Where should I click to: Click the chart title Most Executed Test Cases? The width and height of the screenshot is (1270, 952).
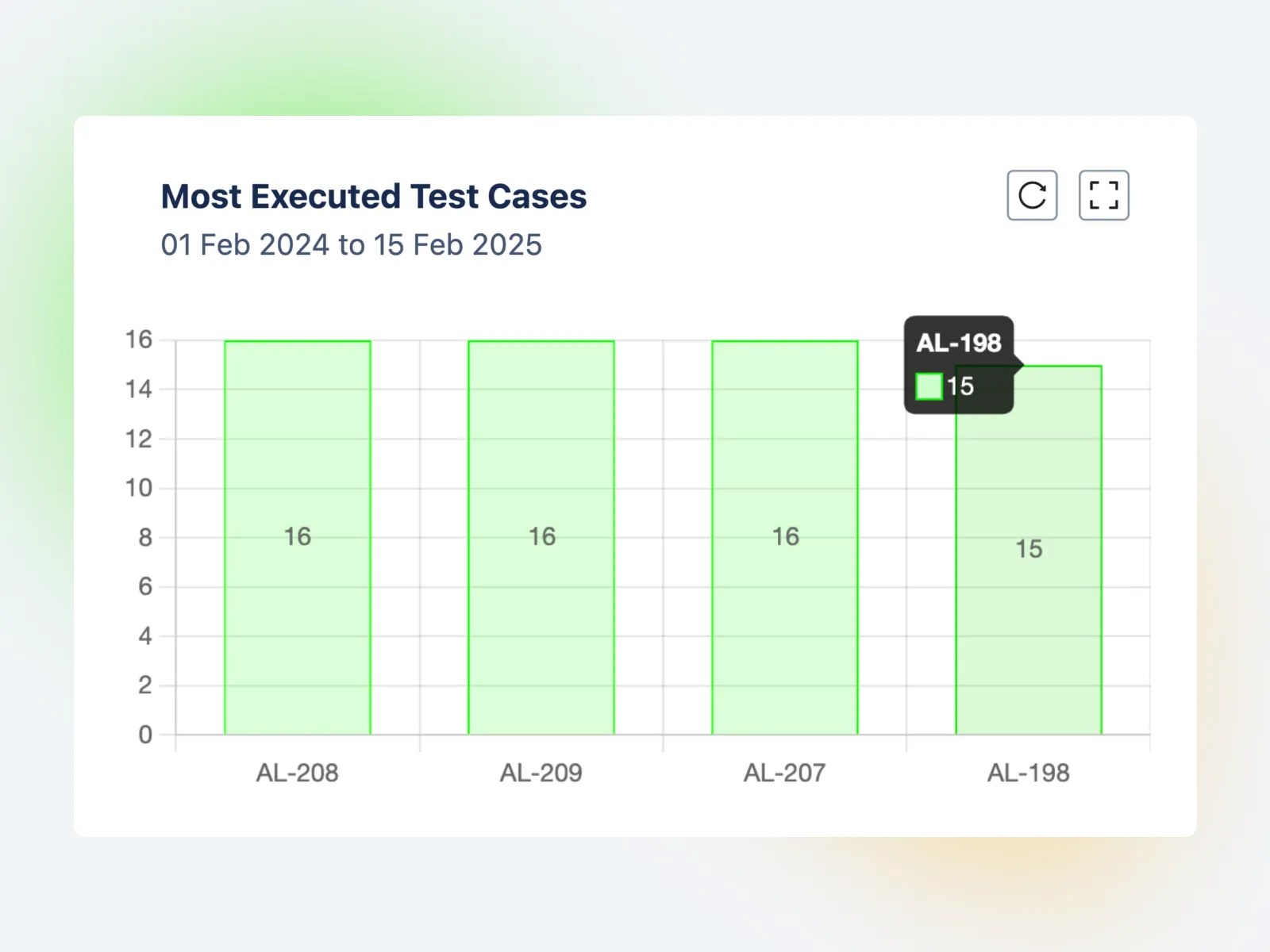pos(373,196)
